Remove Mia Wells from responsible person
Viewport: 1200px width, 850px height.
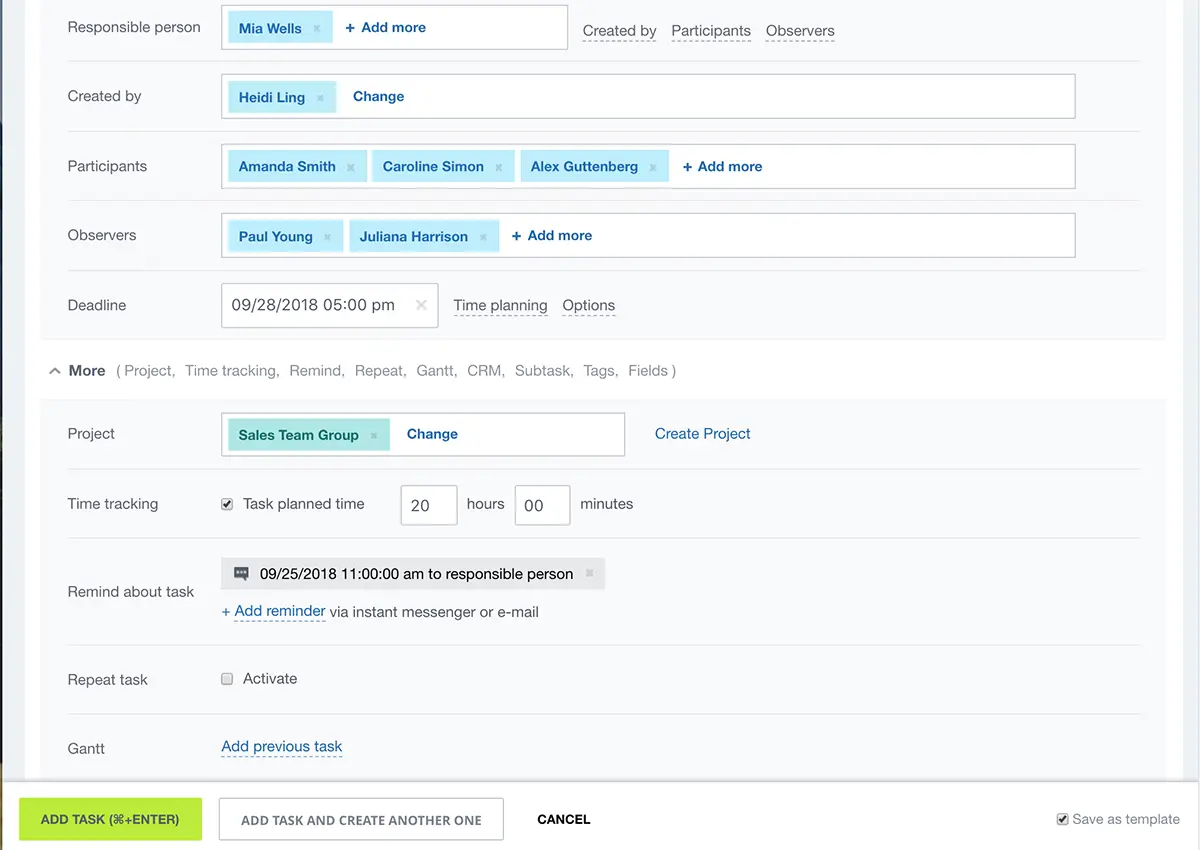click(317, 29)
